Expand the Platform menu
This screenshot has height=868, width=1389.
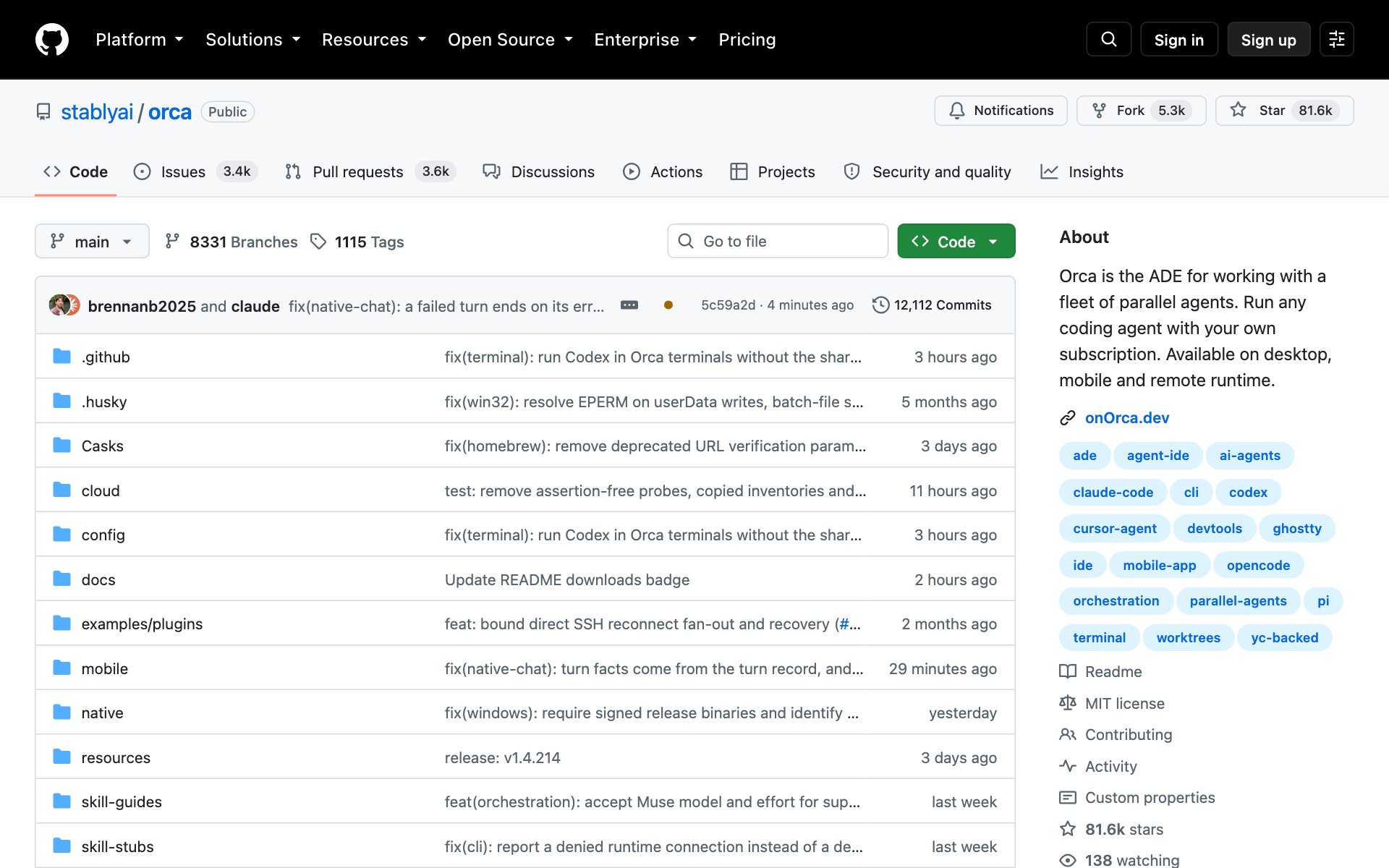click(x=140, y=40)
